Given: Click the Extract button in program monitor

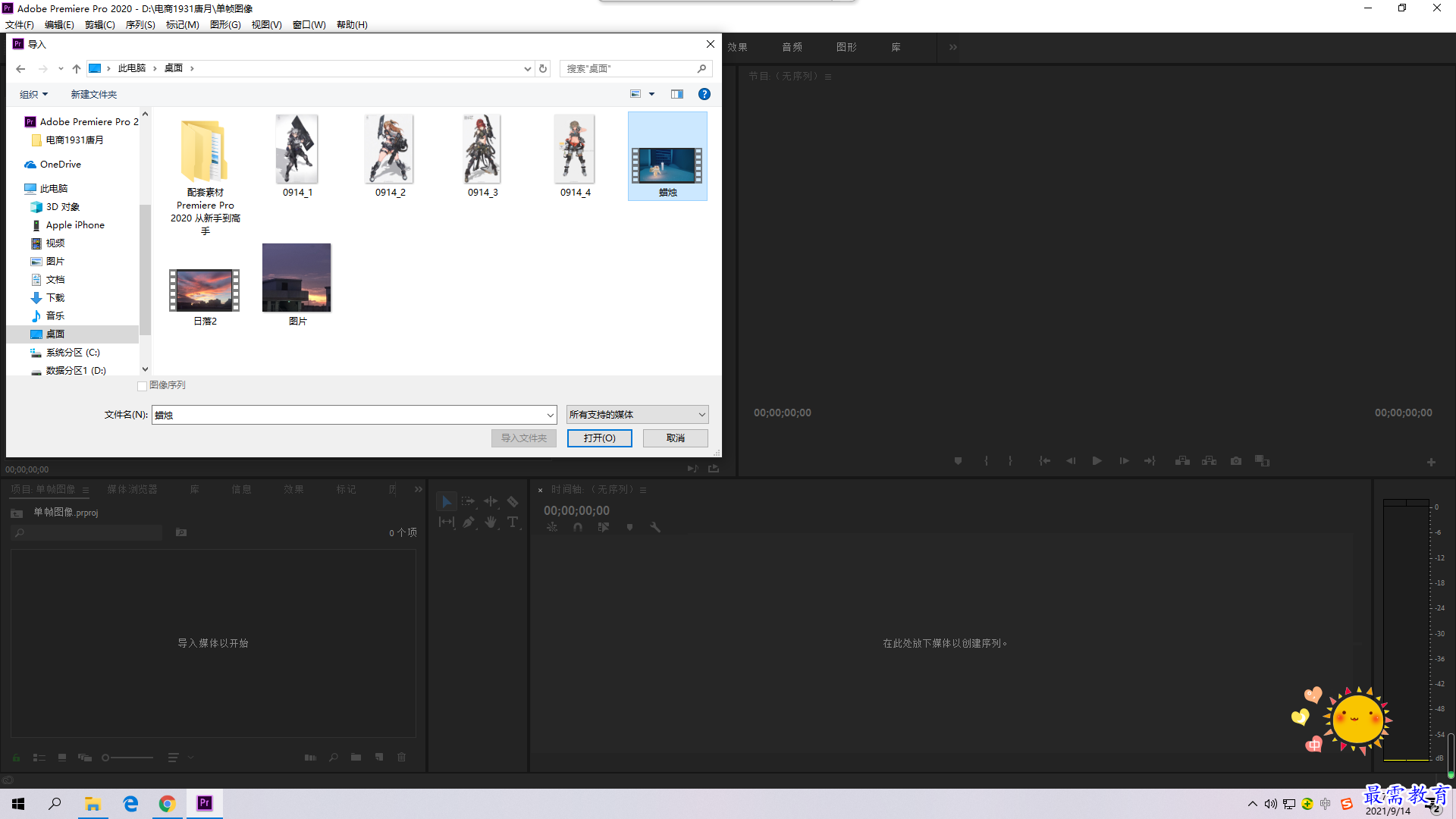Looking at the screenshot, I should 1210,461.
